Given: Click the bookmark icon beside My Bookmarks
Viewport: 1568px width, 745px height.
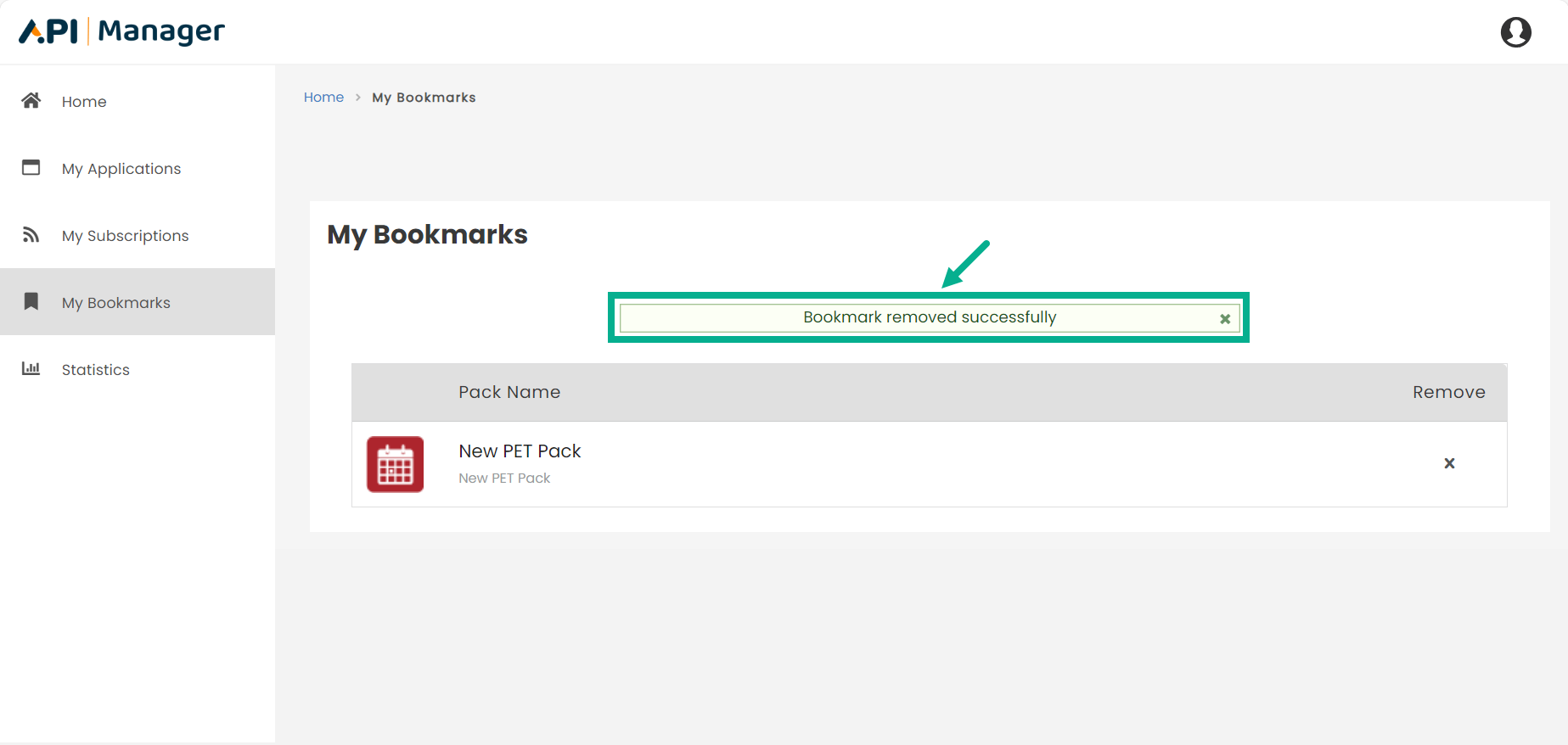Looking at the screenshot, I should coord(31,301).
